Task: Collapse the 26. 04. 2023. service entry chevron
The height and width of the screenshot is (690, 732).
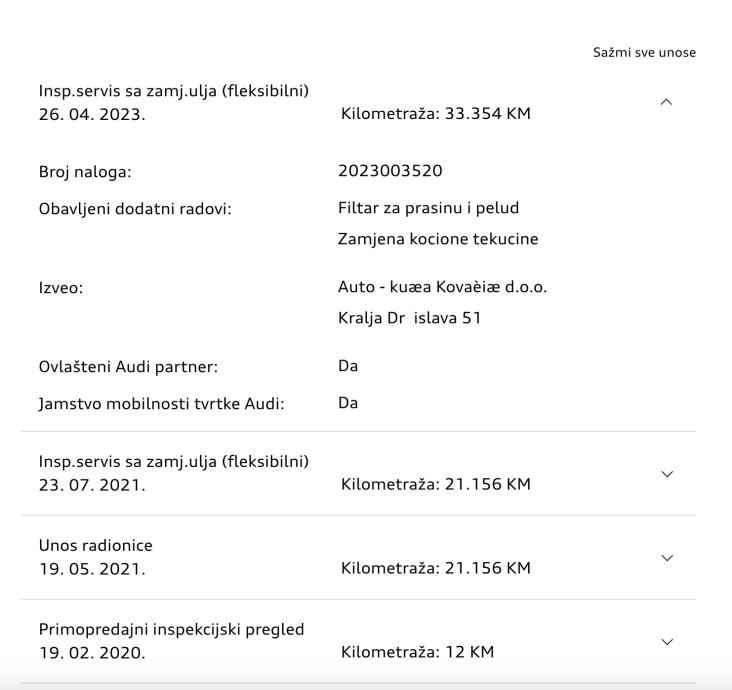Action: point(668,103)
